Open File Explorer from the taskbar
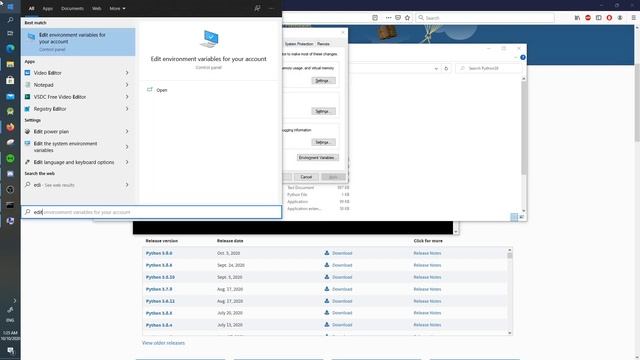The height and width of the screenshot is (360, 640). point(10,64)
